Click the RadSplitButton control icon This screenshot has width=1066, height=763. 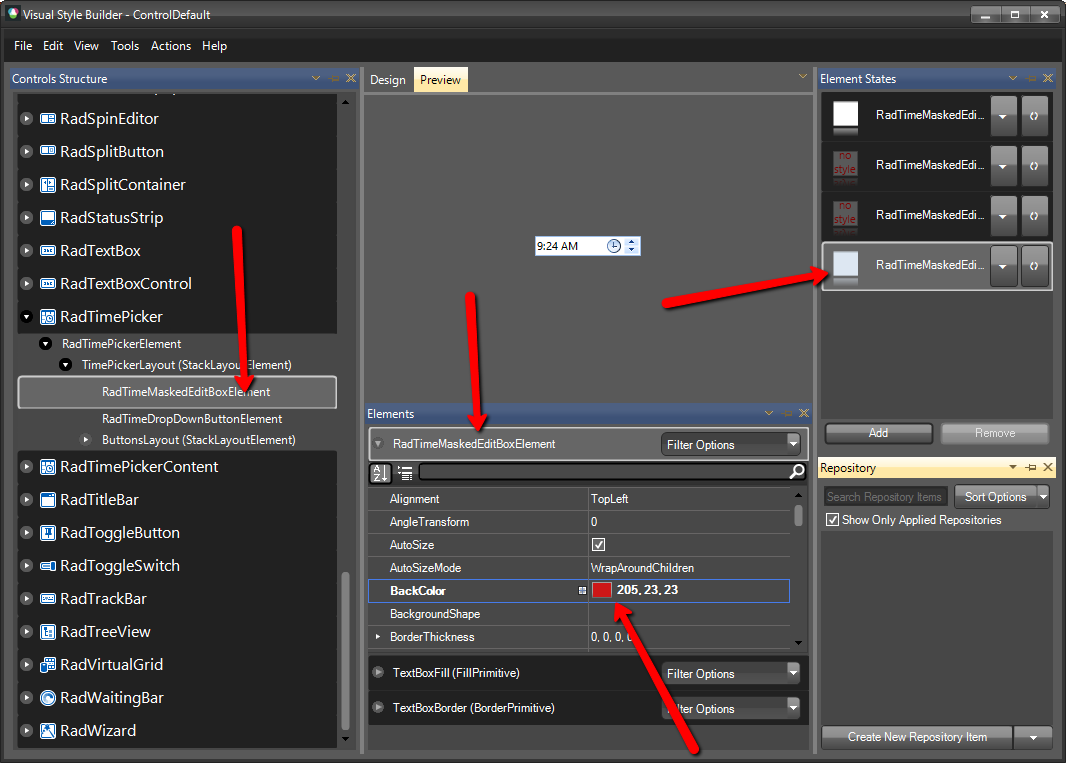tap(48, 151)
